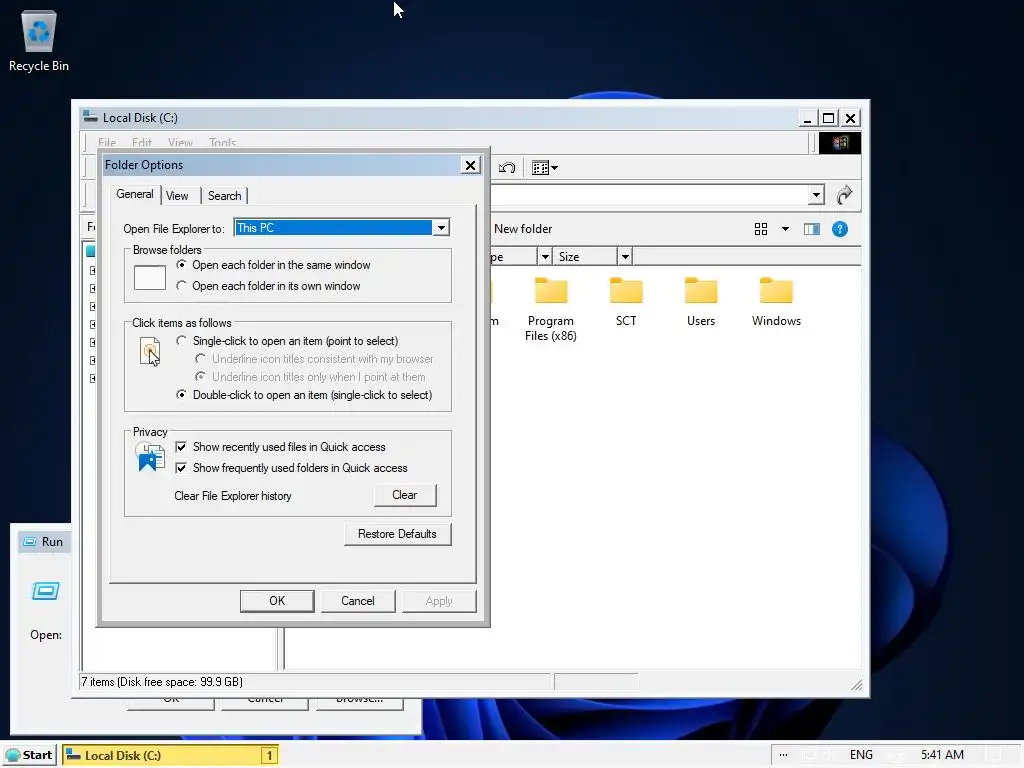Image resolution: width=1024 pixels, height=768 pixels.
Task: Click the drive icon in Local Disk titlebar
Action: tap(90, 118)
